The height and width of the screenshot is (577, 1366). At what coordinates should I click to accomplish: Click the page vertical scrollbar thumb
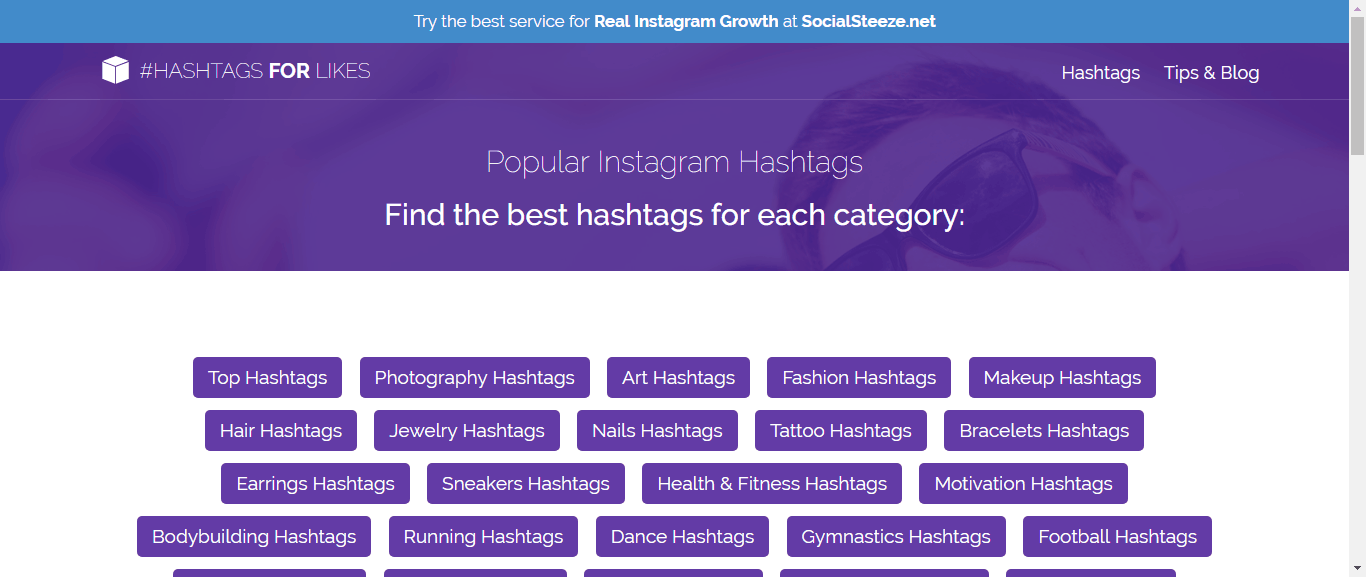pos(1357,90)
